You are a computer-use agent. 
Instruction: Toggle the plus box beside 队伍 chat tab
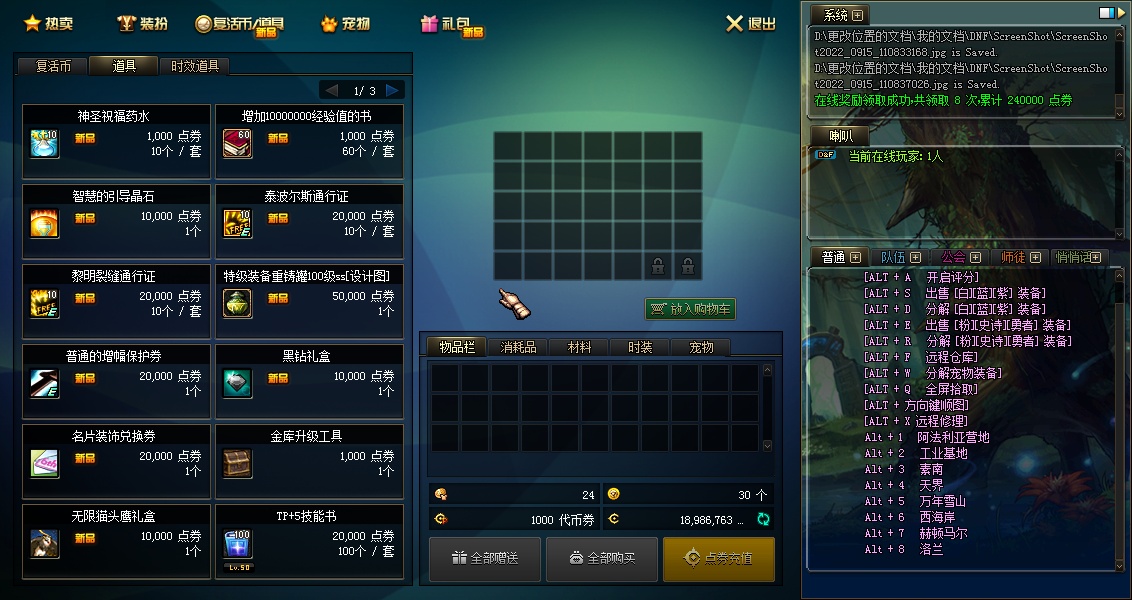[x=915, y=257]
